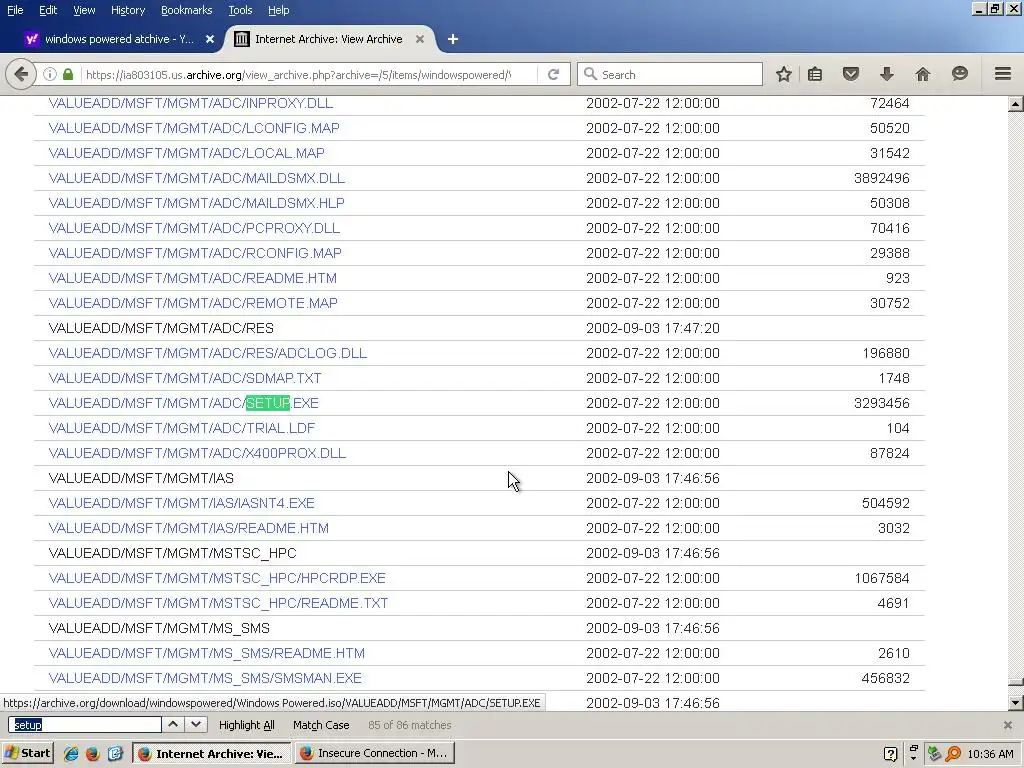Click the tray network icon
The image size is (1024, 768).
[x=935, y=754]
